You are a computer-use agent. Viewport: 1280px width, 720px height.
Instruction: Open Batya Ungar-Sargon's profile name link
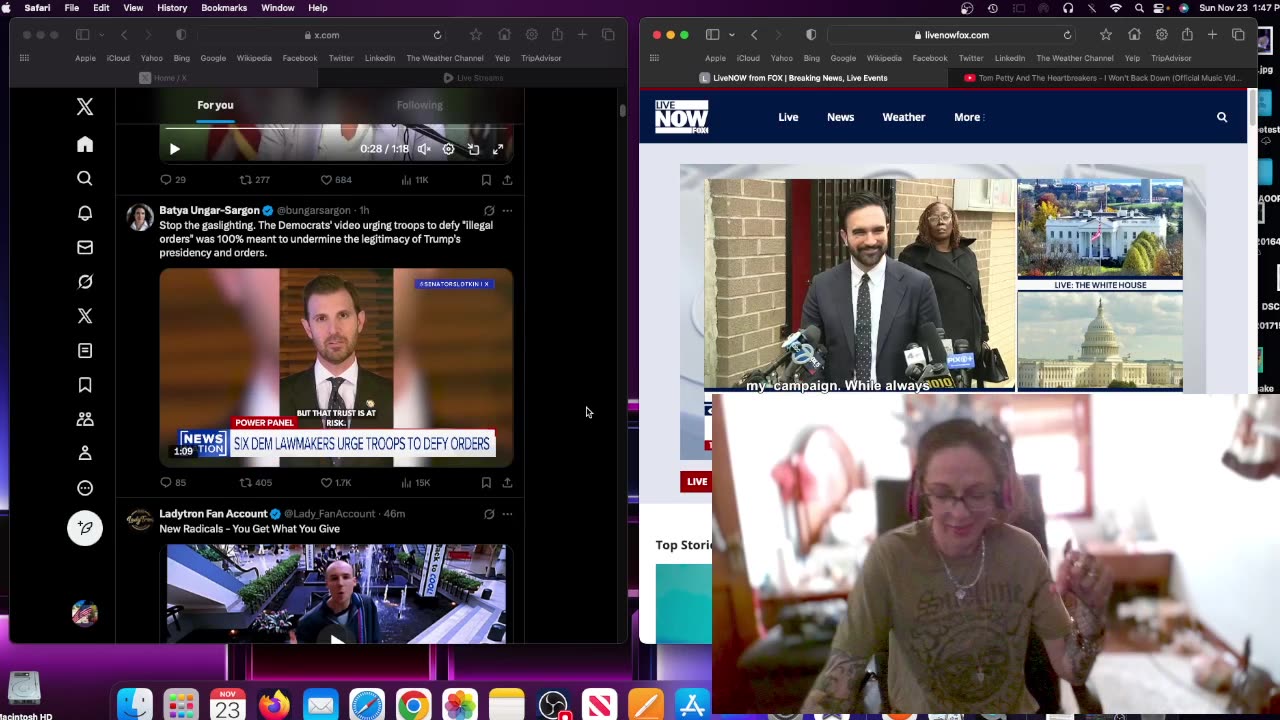[210, 211]
